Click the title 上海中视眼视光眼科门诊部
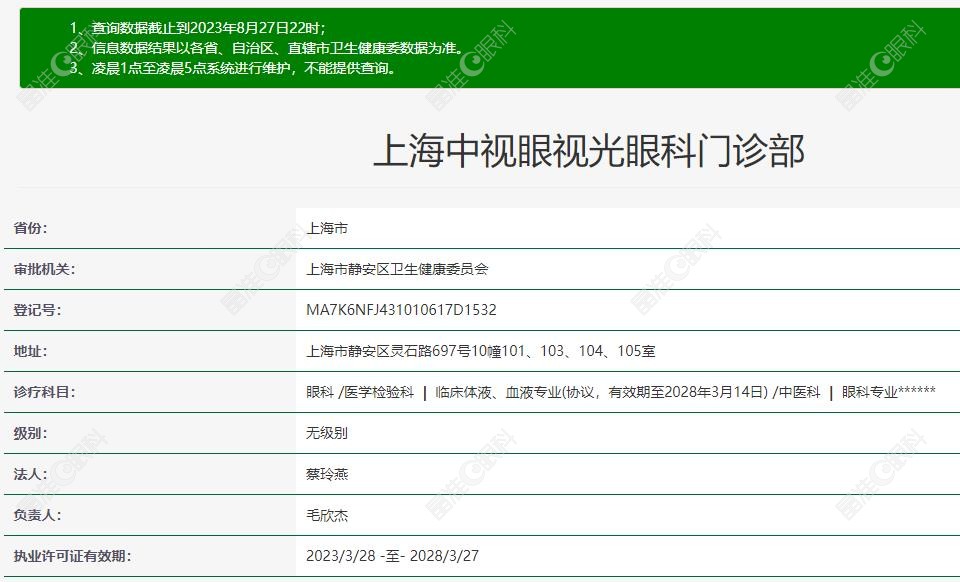960x582 pixels. coord(588,151)
